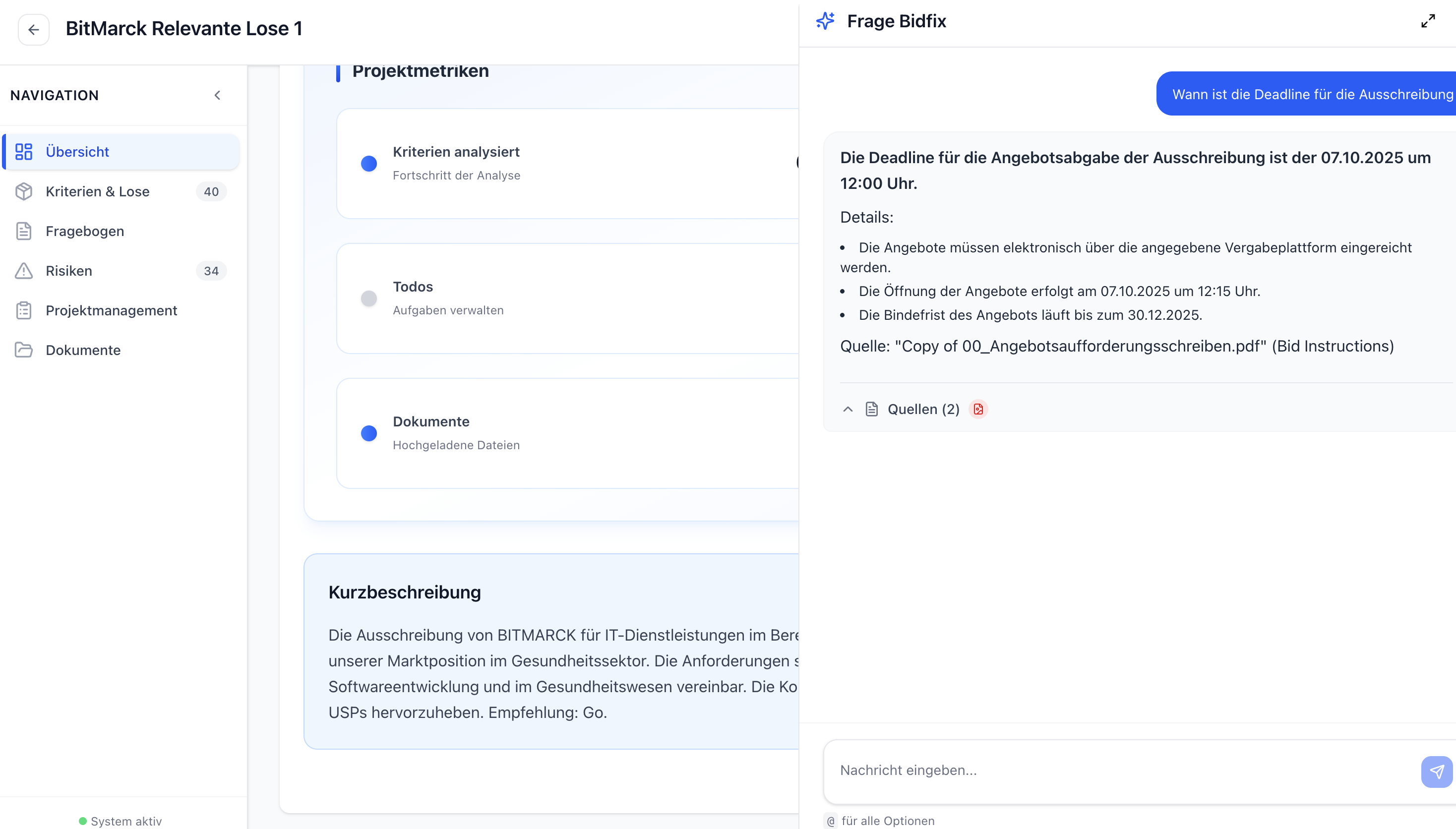Click the Risiken warning triangle icon
Screen dimensions: 1456x829
tap(24, 270)
